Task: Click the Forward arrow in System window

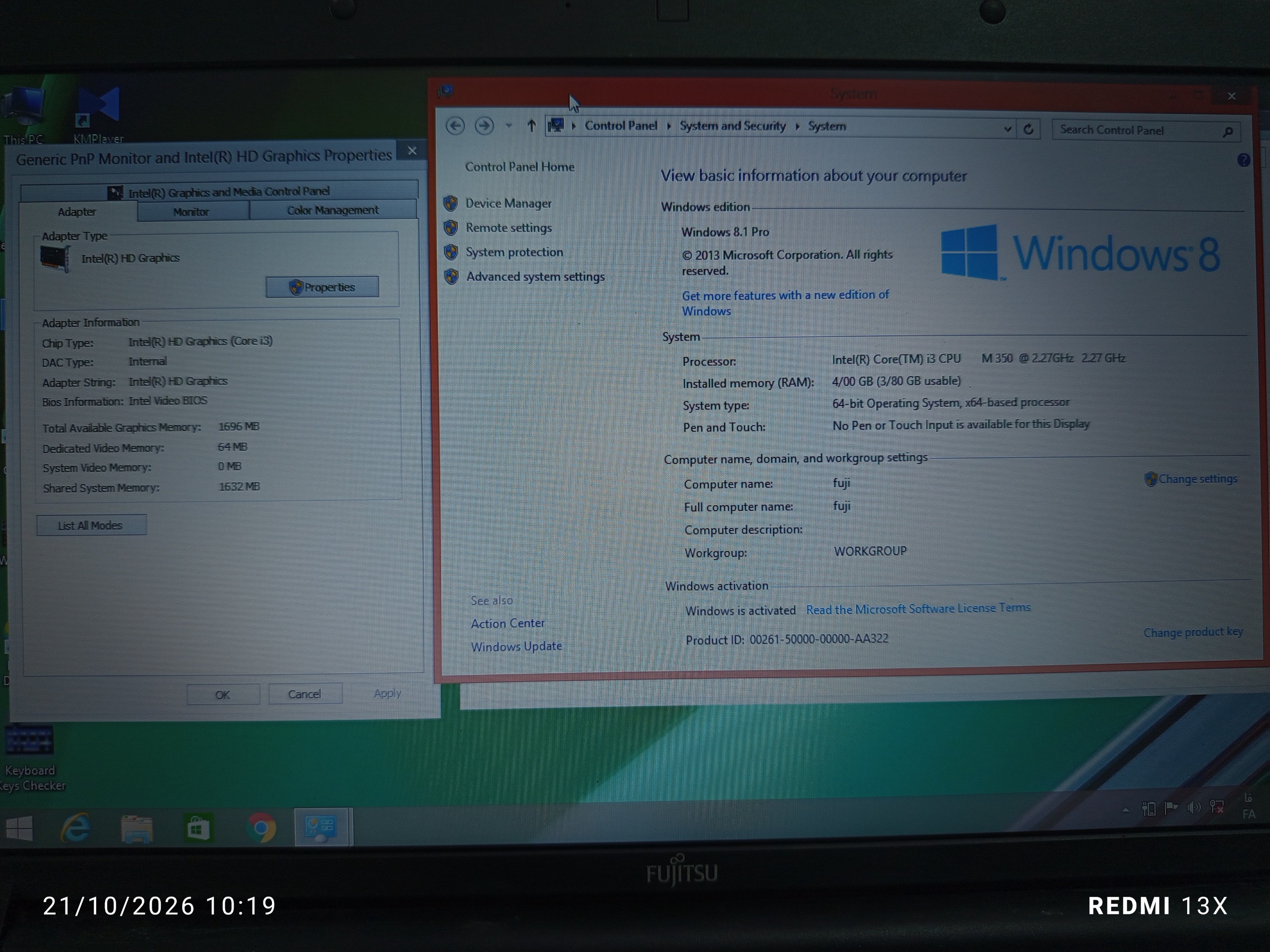Action: coord(485,125)
